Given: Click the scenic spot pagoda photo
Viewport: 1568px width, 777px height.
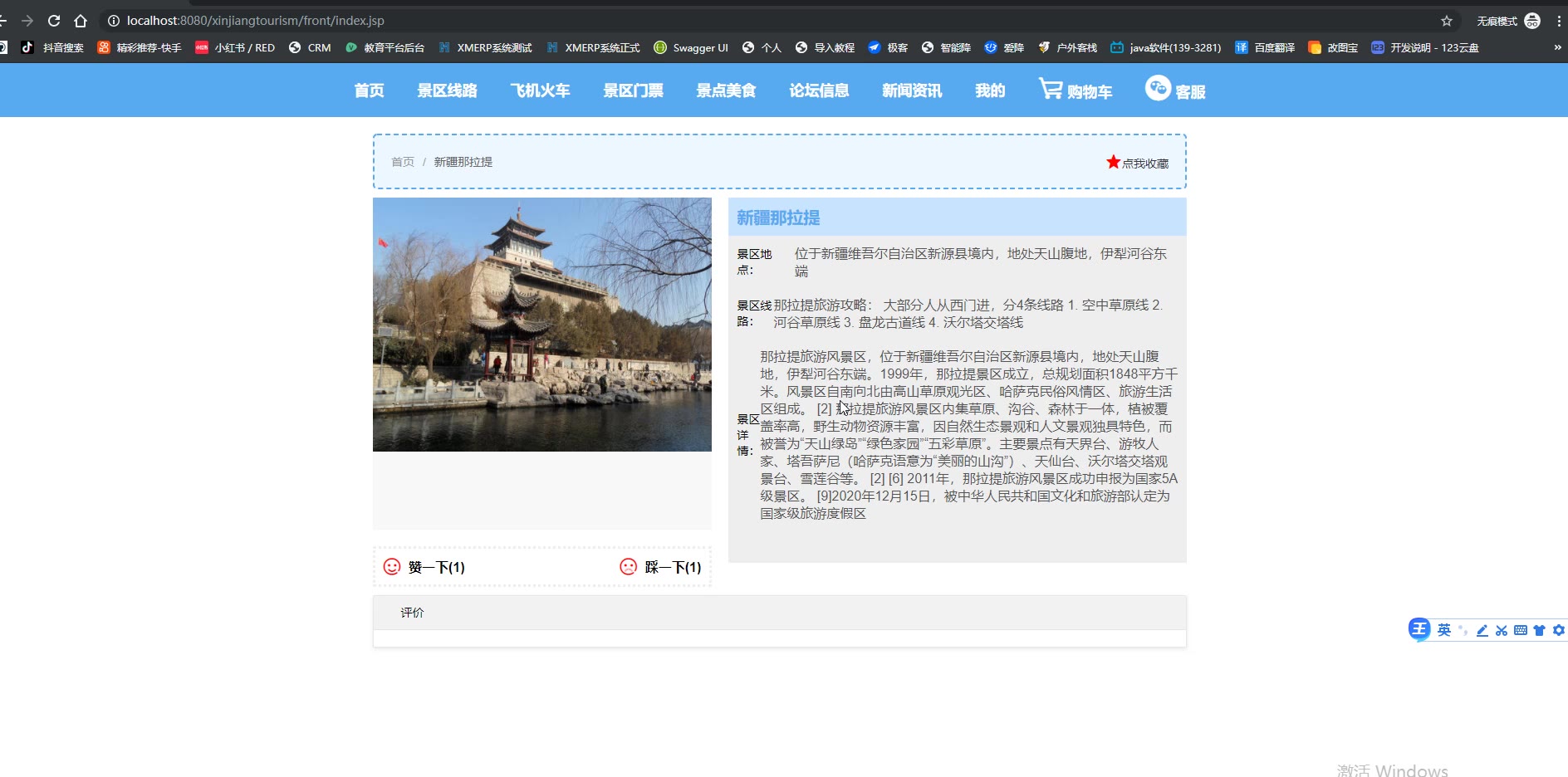Looking at the screenshot, I should pyautogui.click(x=542, y=325).
